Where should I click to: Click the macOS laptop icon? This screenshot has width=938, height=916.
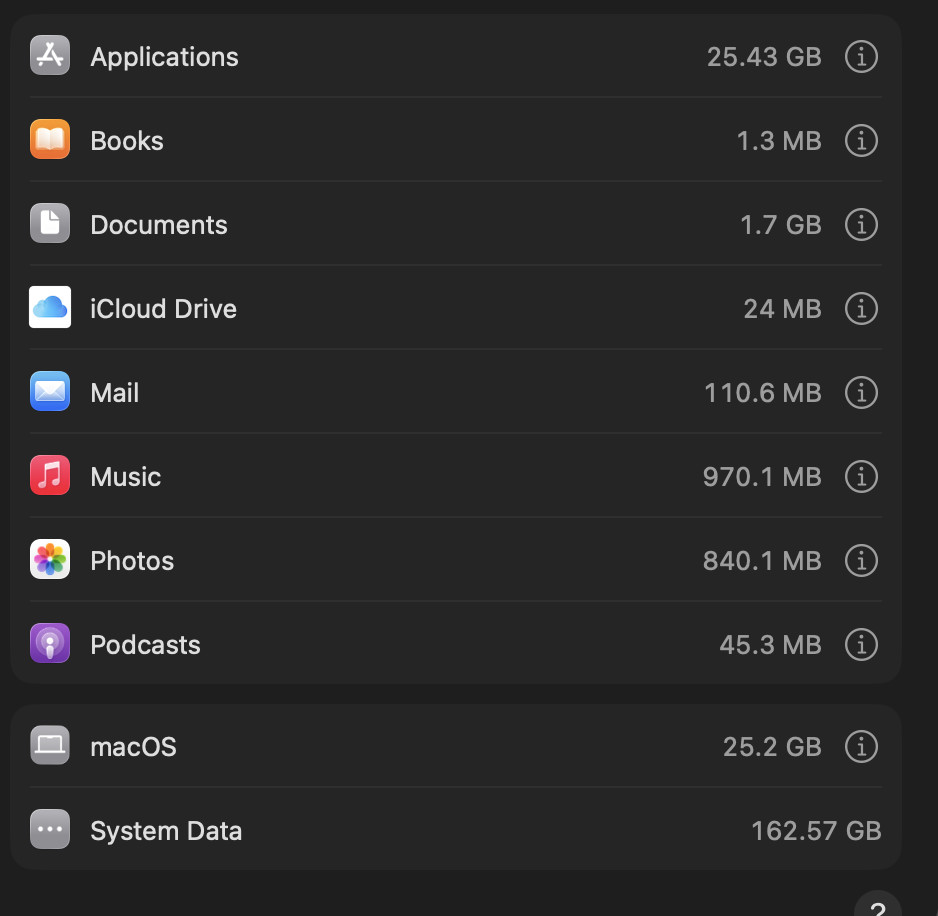click(x=50, y=746)
